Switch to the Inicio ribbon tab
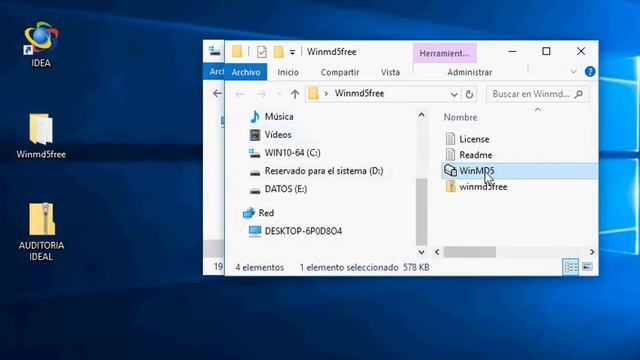This screenshot has width=640, height=360. click(x=288, y=72)
